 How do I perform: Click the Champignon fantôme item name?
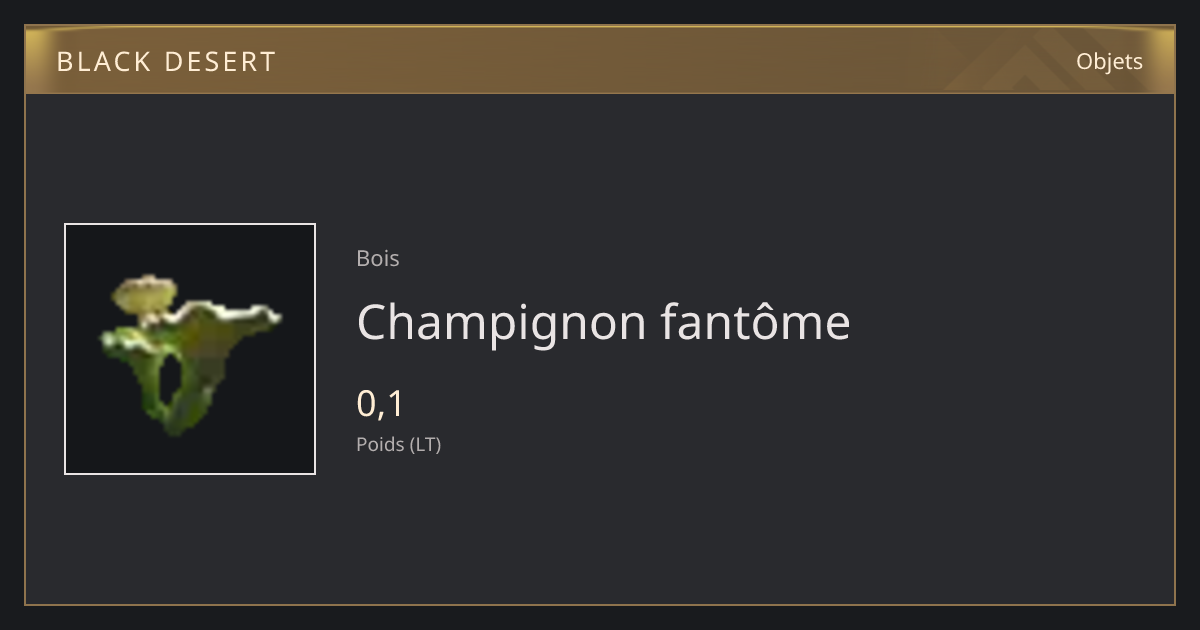coord(603,322)
